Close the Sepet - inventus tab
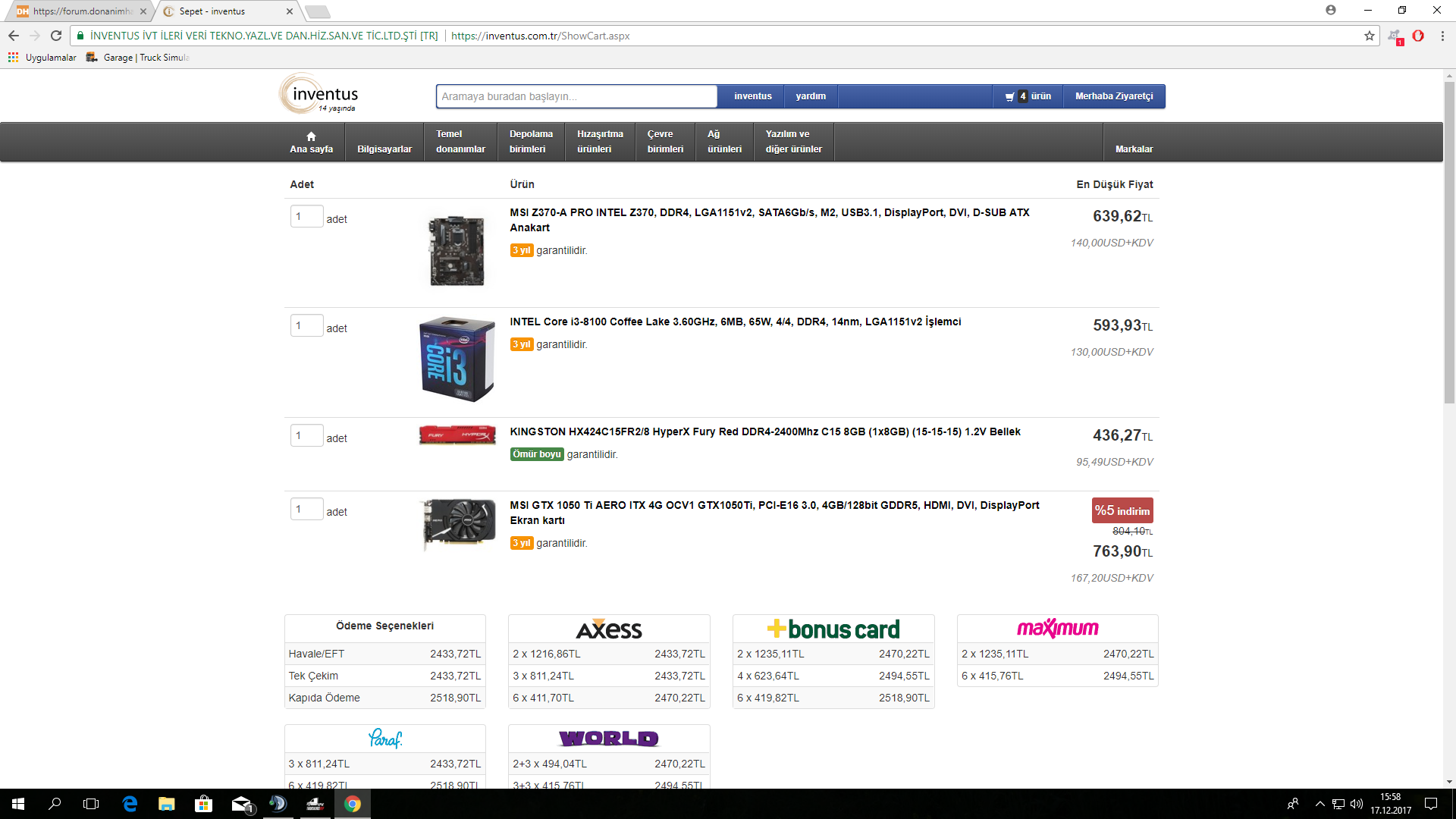The image size is (1456, 819). tap(290, 11)
